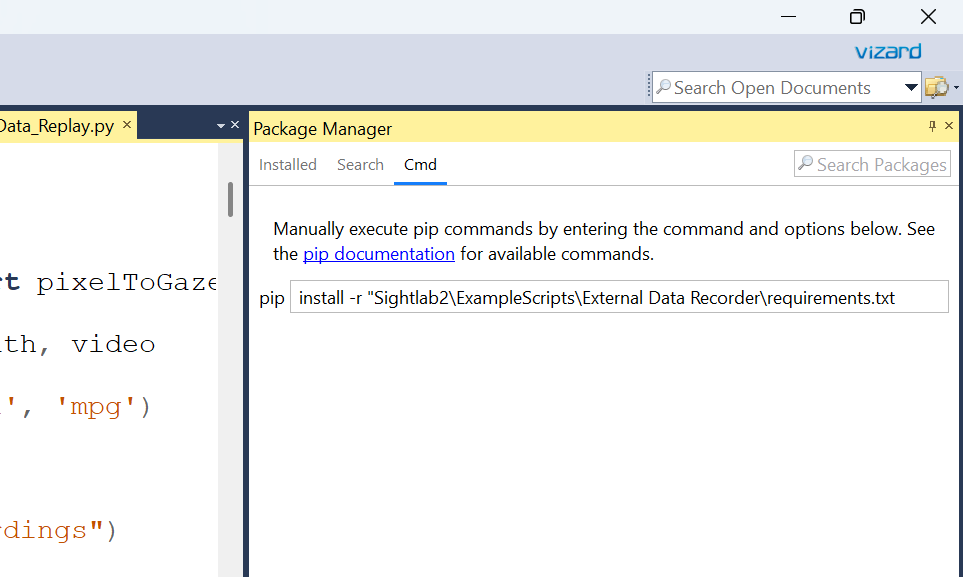Close the Package Manager panel
963x577 pixels.
(949, 125)
